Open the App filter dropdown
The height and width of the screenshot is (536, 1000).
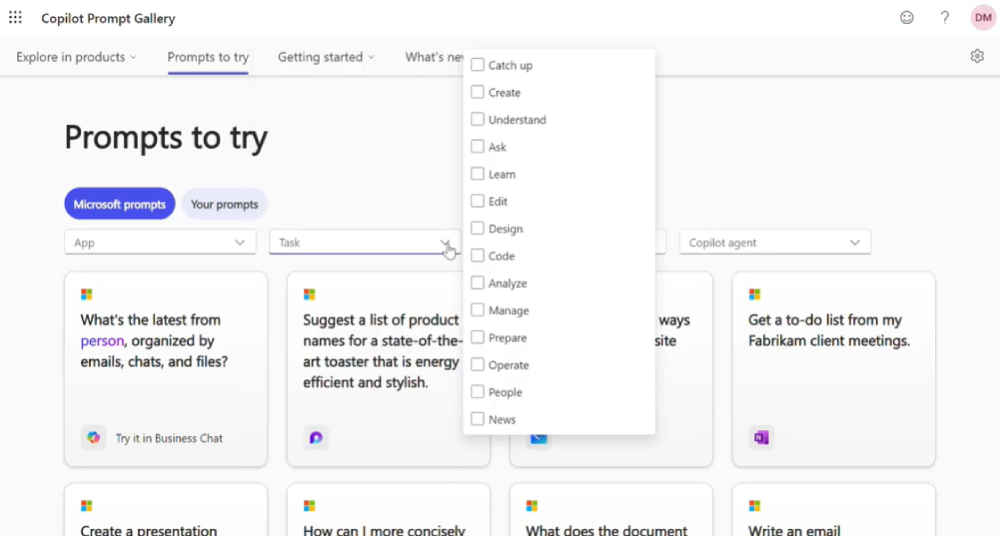pos(160,242)
